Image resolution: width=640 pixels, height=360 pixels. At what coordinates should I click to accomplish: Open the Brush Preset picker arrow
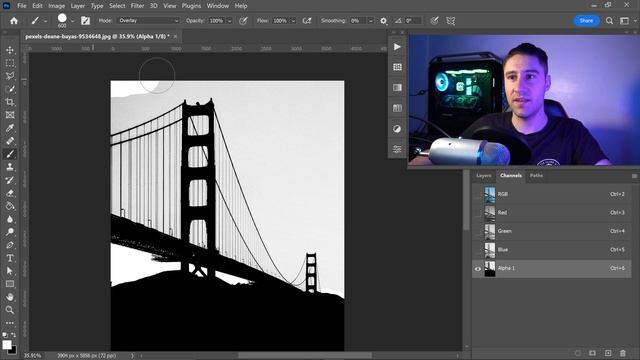pos(72,21)
